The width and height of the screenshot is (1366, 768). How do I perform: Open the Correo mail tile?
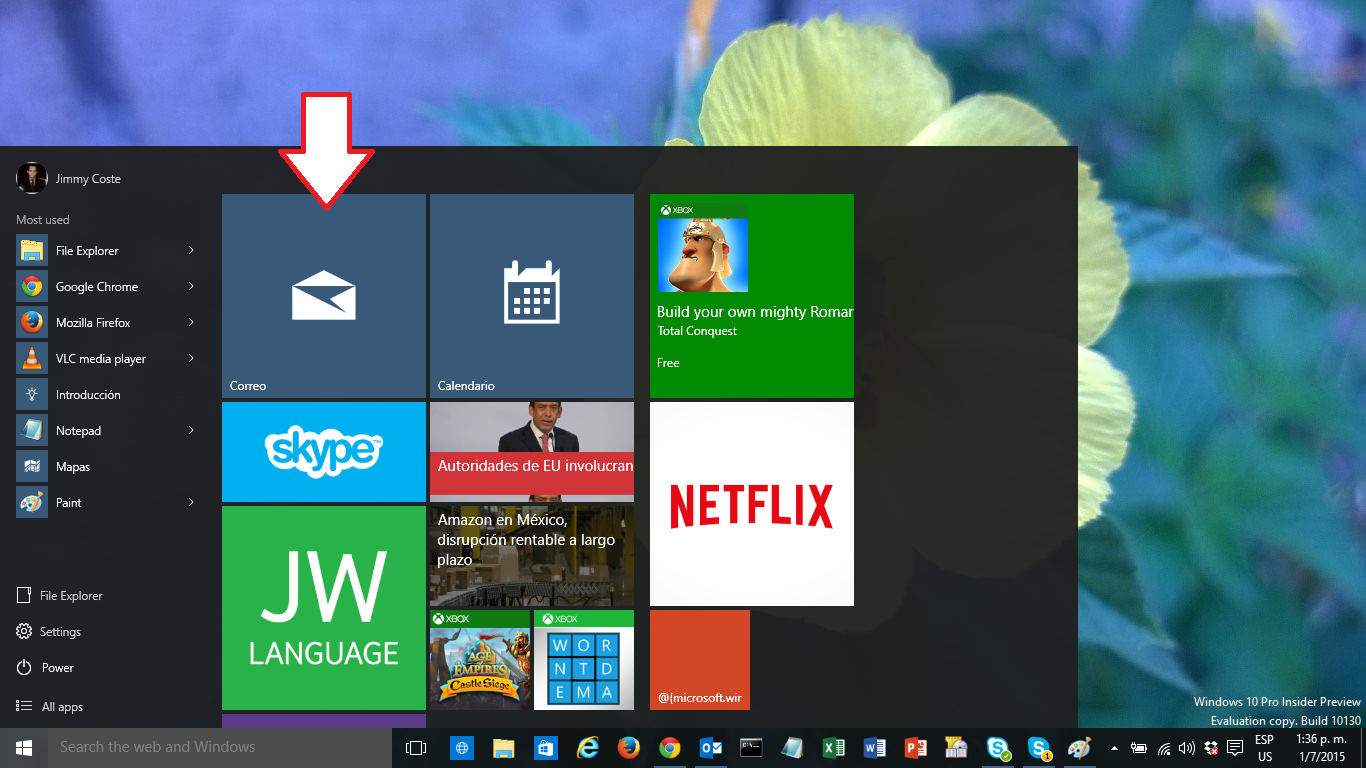pos(324,296)
